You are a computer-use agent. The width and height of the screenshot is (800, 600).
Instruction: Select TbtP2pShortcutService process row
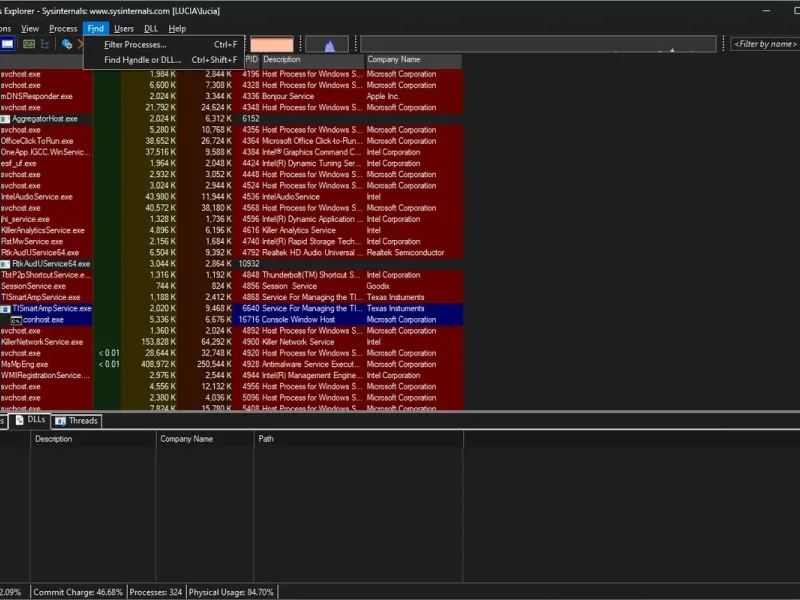[231, 275]
